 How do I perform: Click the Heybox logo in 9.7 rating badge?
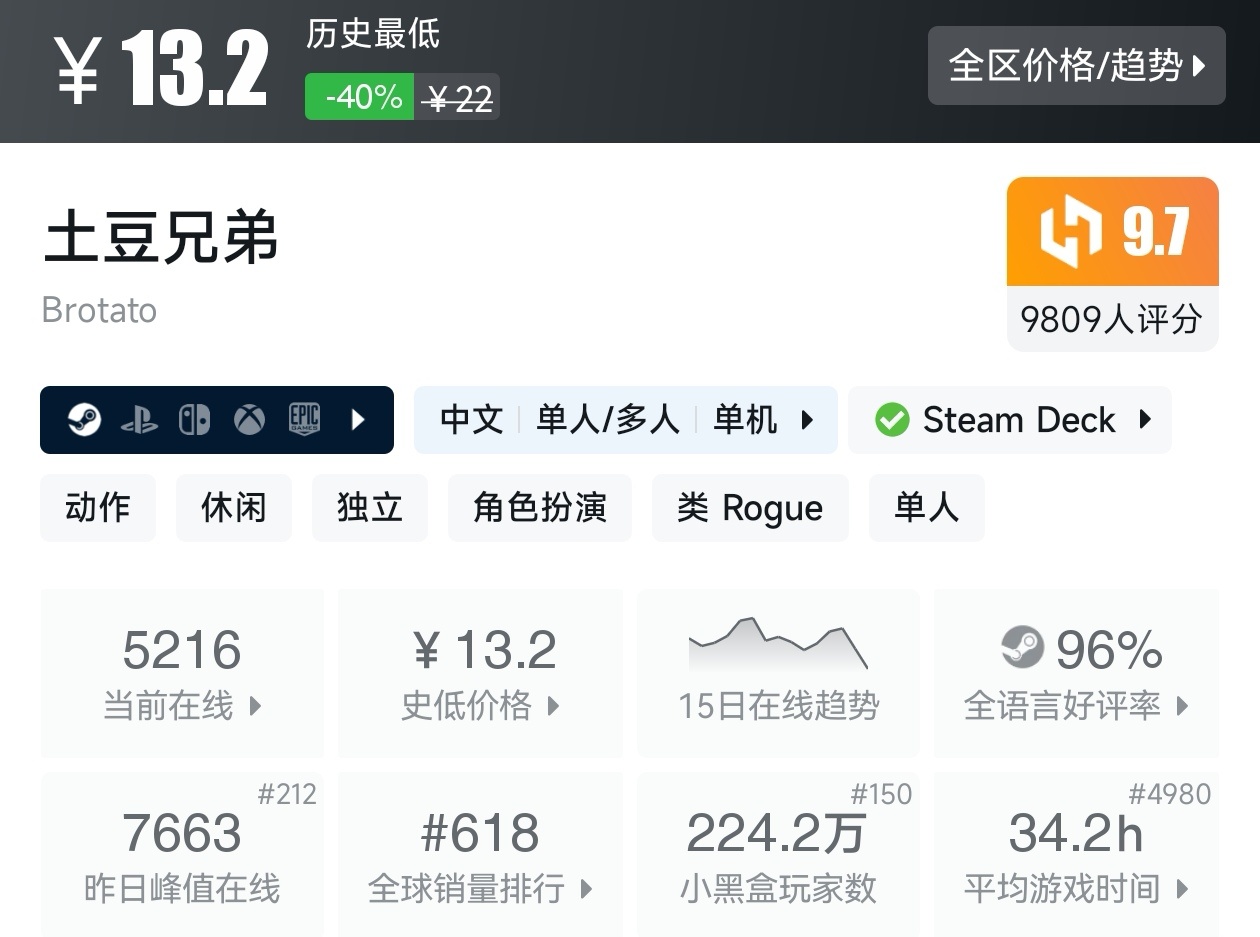click(x=1070, y=232)
